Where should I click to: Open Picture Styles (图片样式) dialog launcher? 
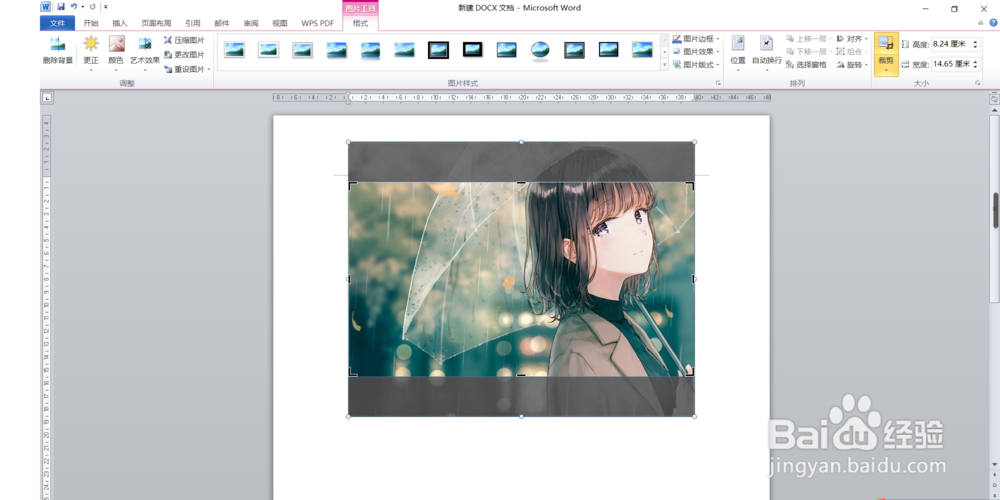tap(718, 84)
